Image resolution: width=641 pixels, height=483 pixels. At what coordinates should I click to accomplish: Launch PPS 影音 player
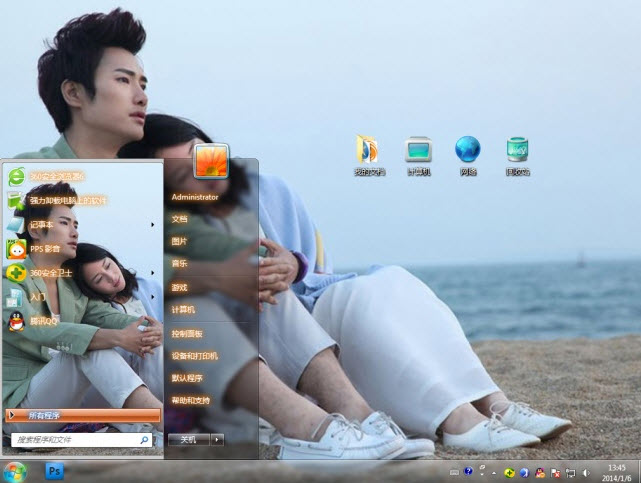82,249
